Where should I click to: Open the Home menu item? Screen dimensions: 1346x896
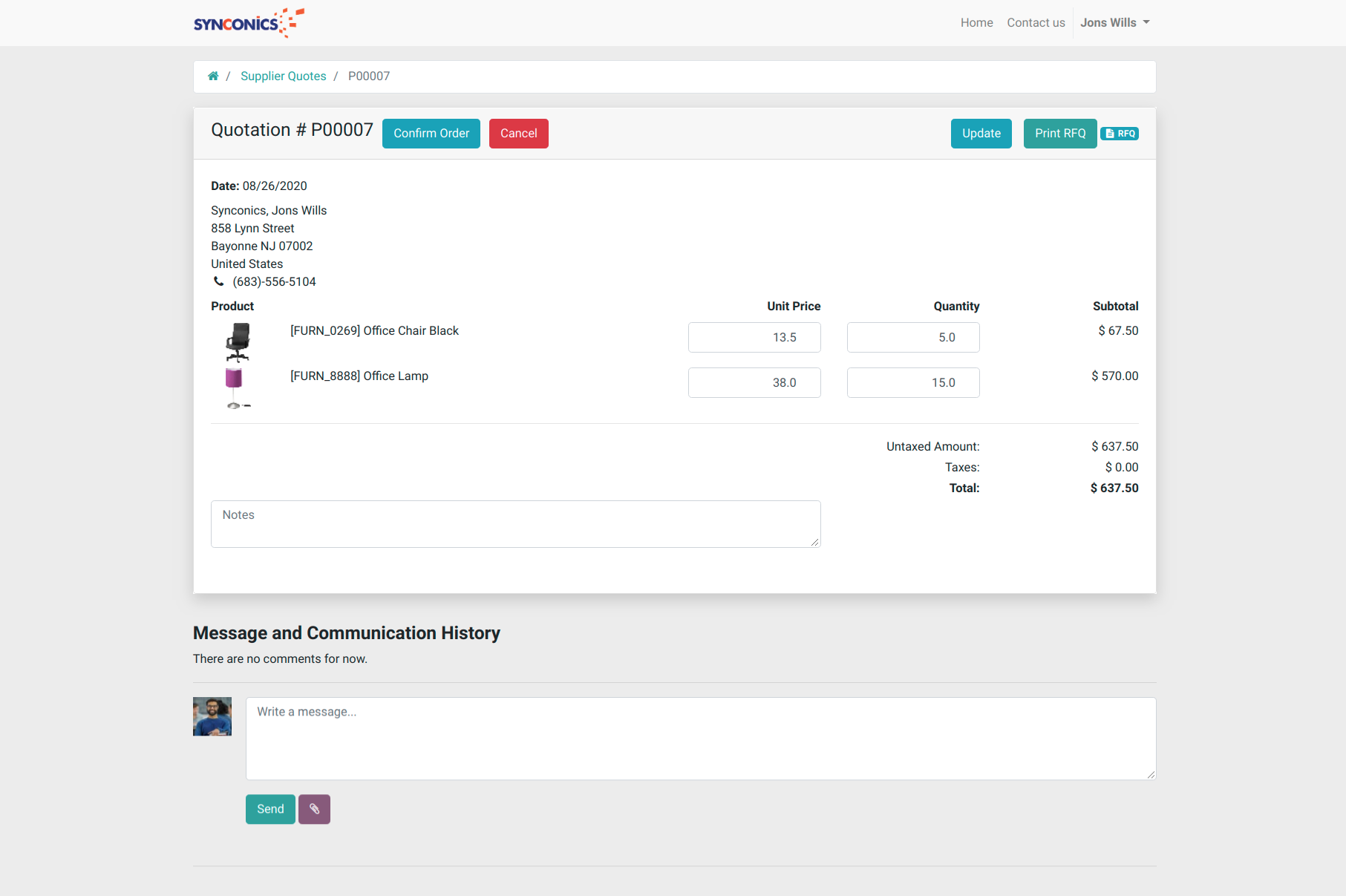click(x=976, y=23)
